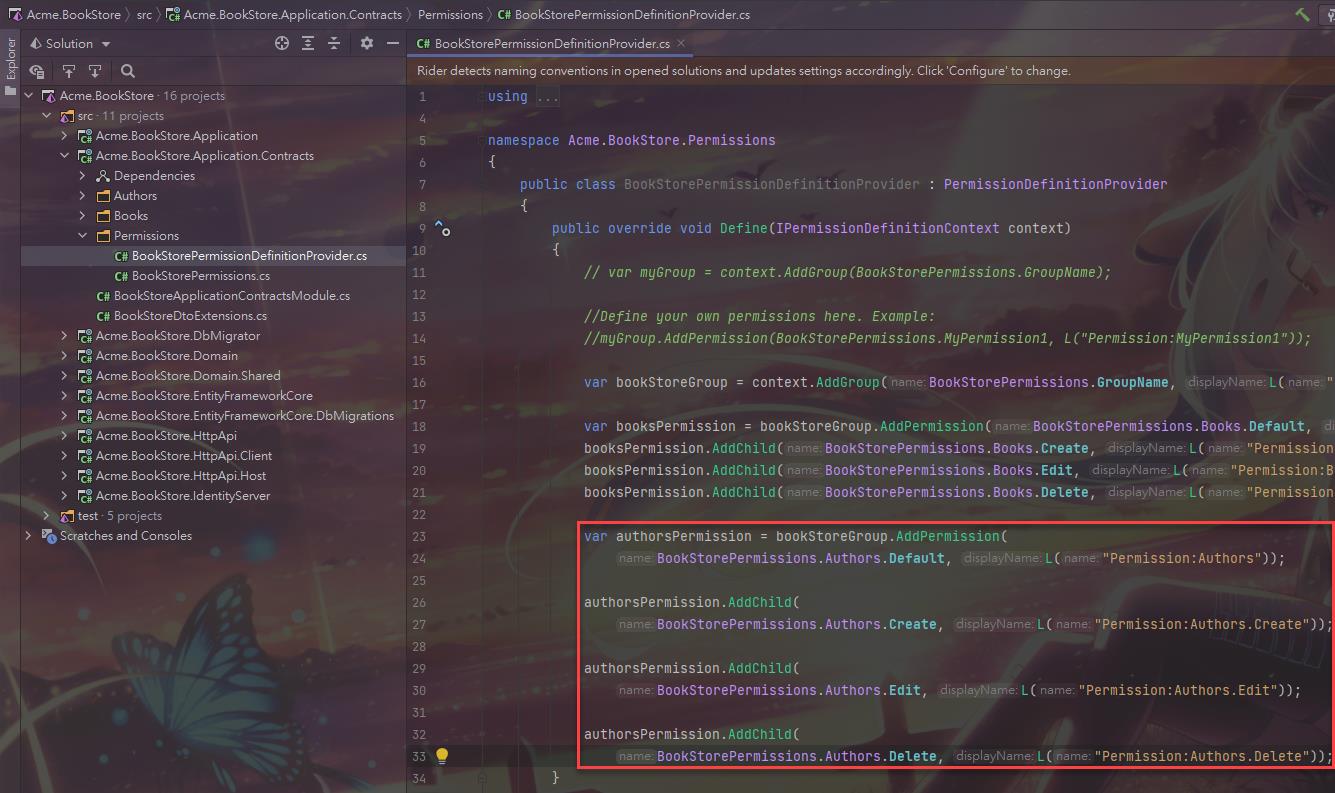This screenshot has width=1335, height=793.
Task: Select Acme.BookStore.HttpApi.Host project
Action: point(180,476)
